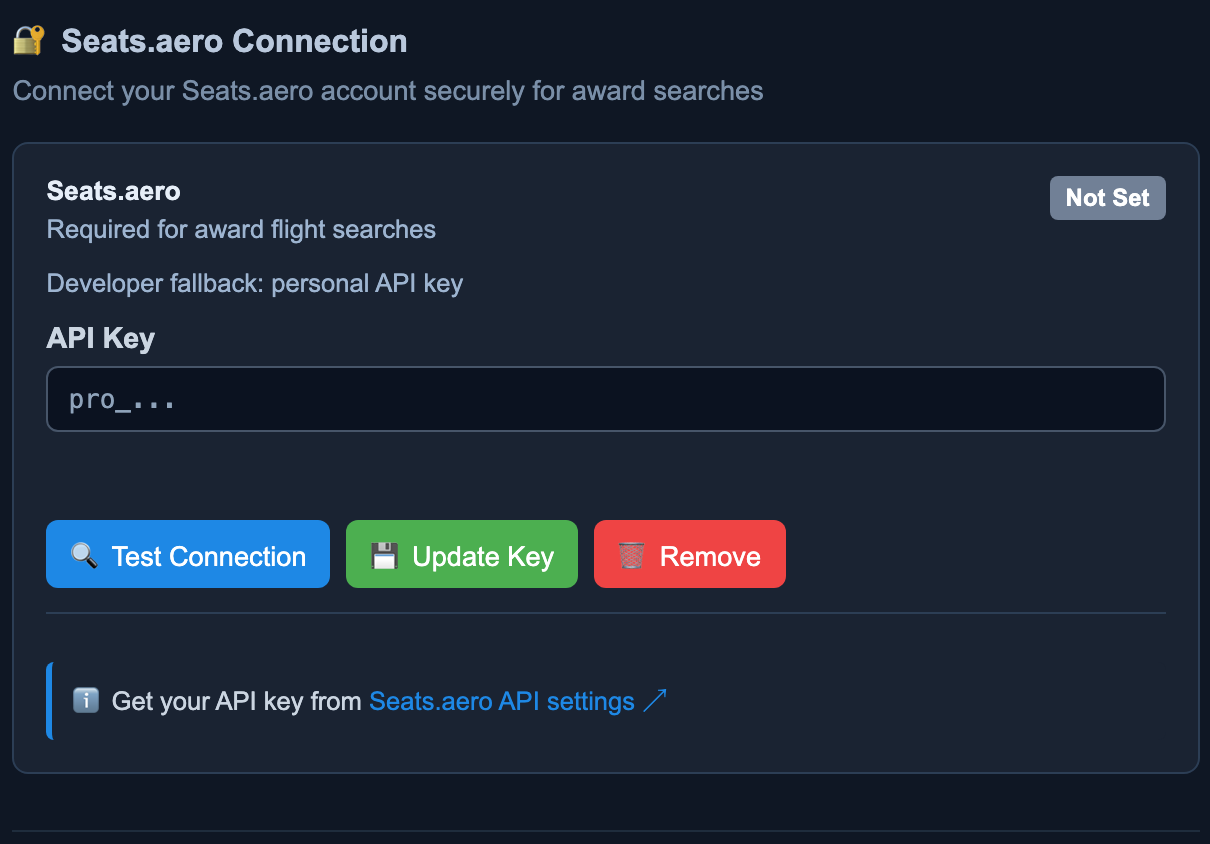Click 'Connect your Seats.aero account securely' subtitle
1210x844 pixels.
tap(388, 91)
